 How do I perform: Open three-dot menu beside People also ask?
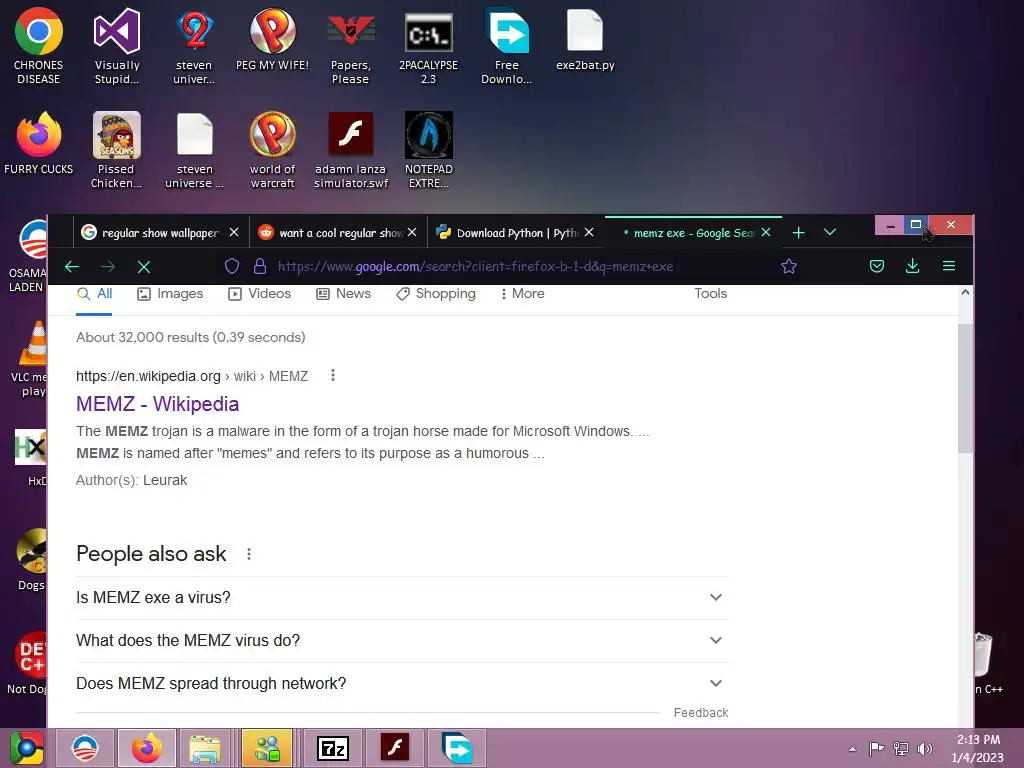(x=249, y=554)
